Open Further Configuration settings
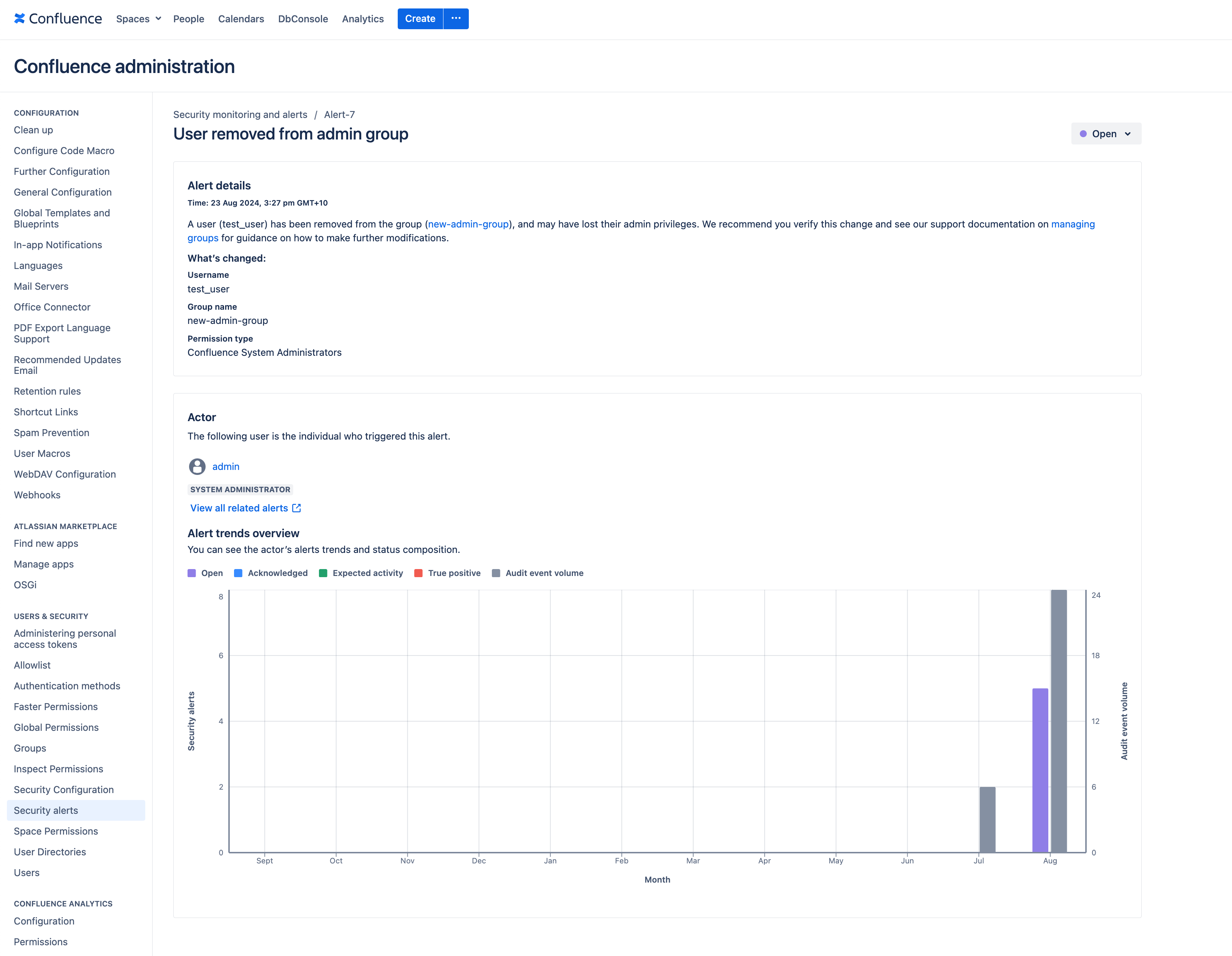Viewport: 1232px width, 956px height. tap(61, 171)
